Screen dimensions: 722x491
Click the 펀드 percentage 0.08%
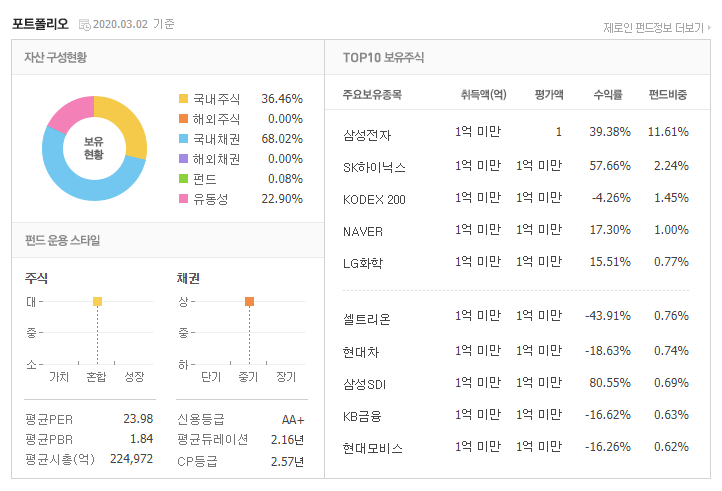tap(285, 179)
